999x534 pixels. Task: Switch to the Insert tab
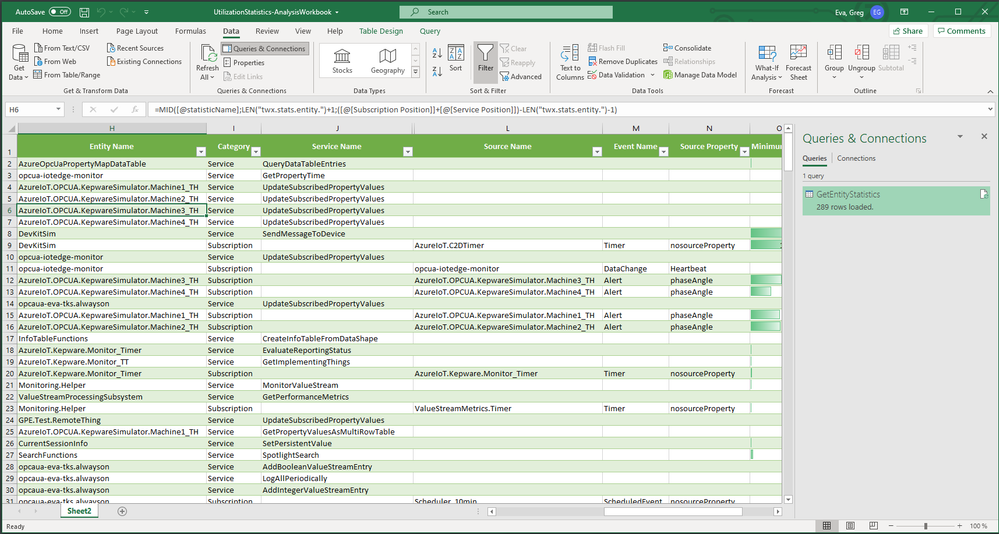point(89,31)
